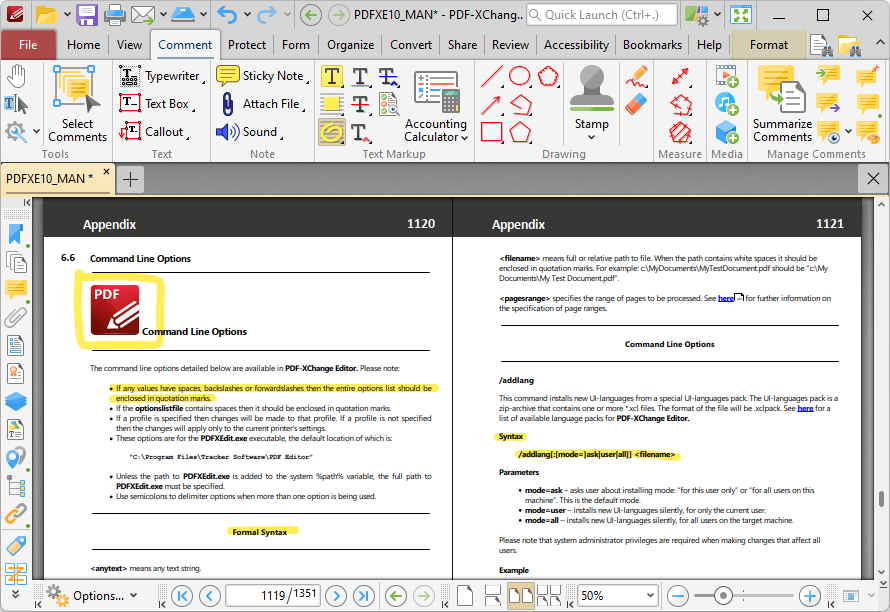Viewport: 890px width, 612px height.
Task: Switch to the Home tab
Action: pos(83,45)
